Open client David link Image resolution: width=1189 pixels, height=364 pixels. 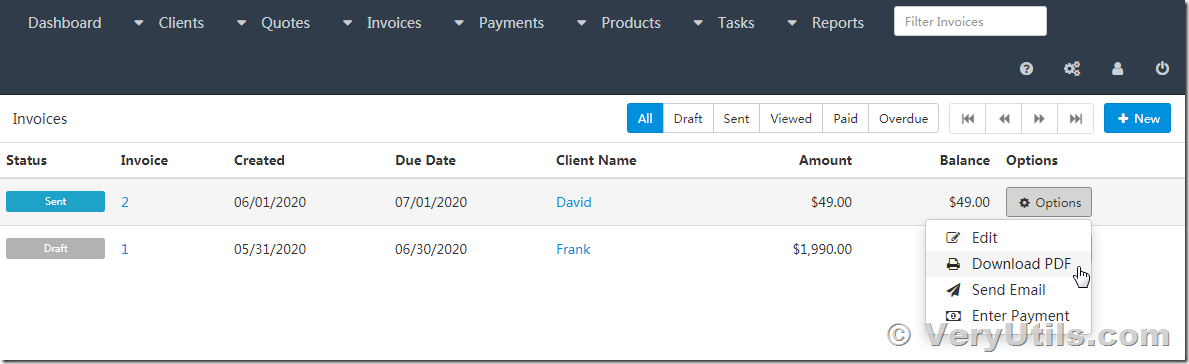(573, 202)
